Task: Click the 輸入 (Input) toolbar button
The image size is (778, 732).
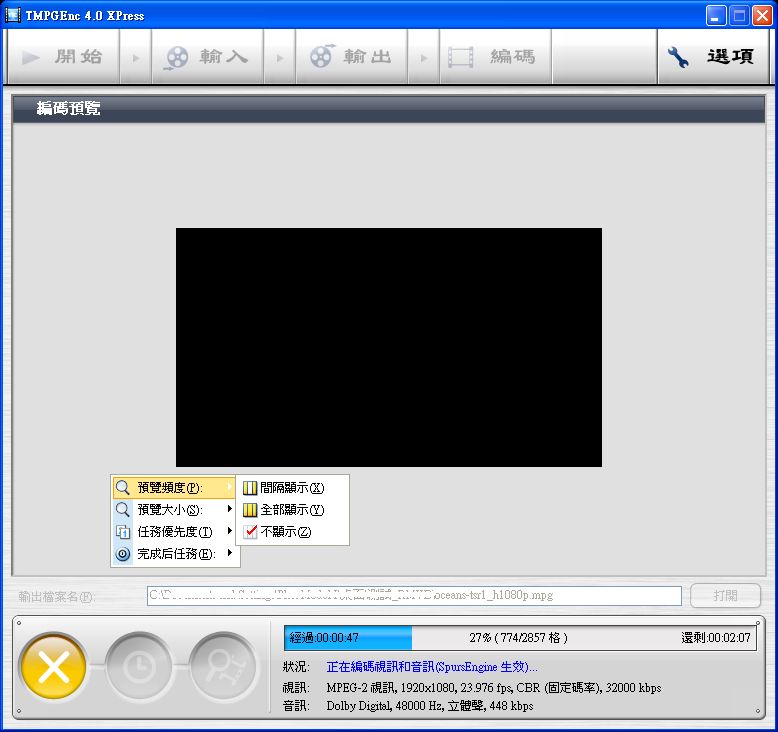Action: coord(207,57)
